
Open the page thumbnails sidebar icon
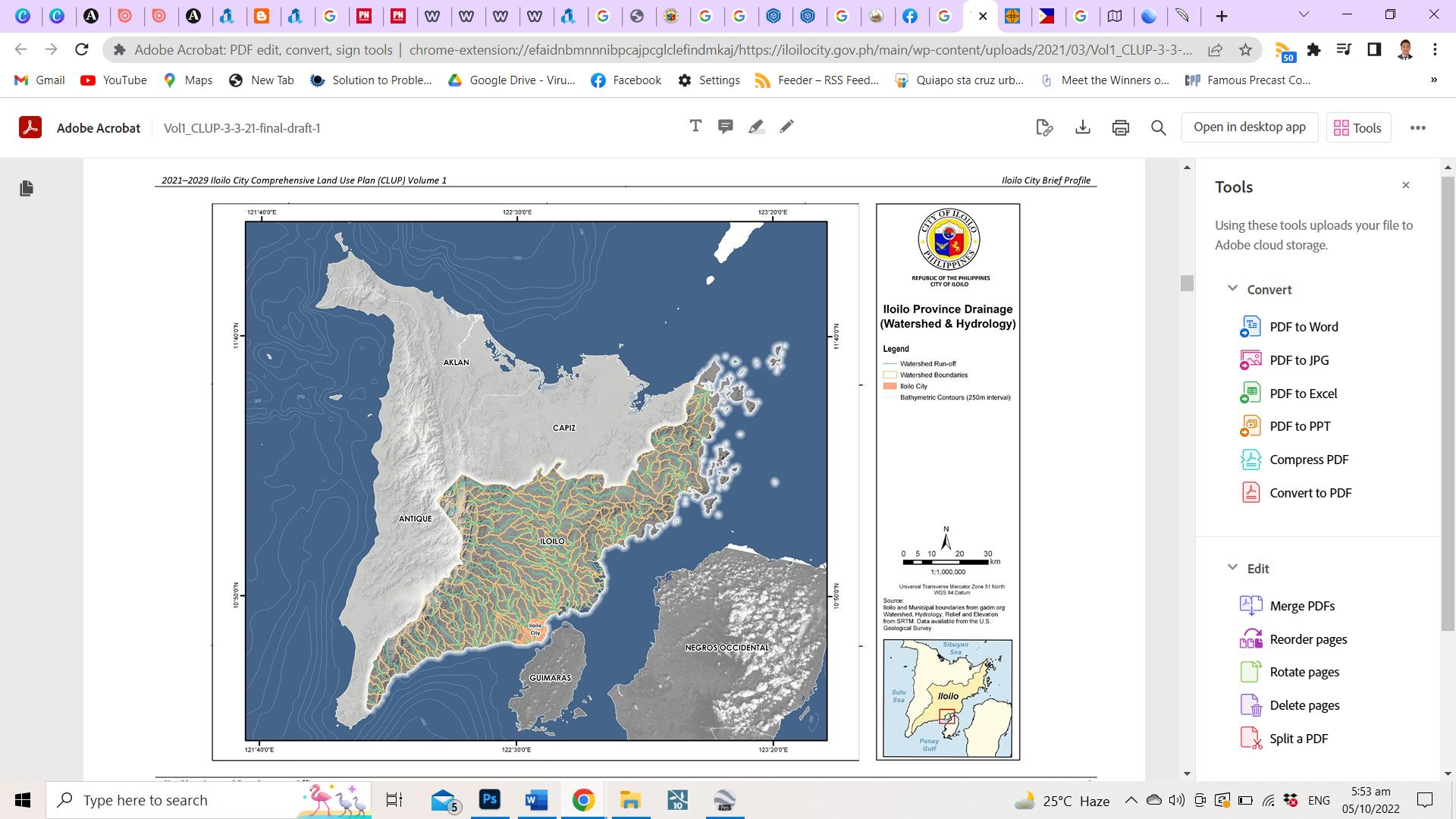click(x=27, y=188)
